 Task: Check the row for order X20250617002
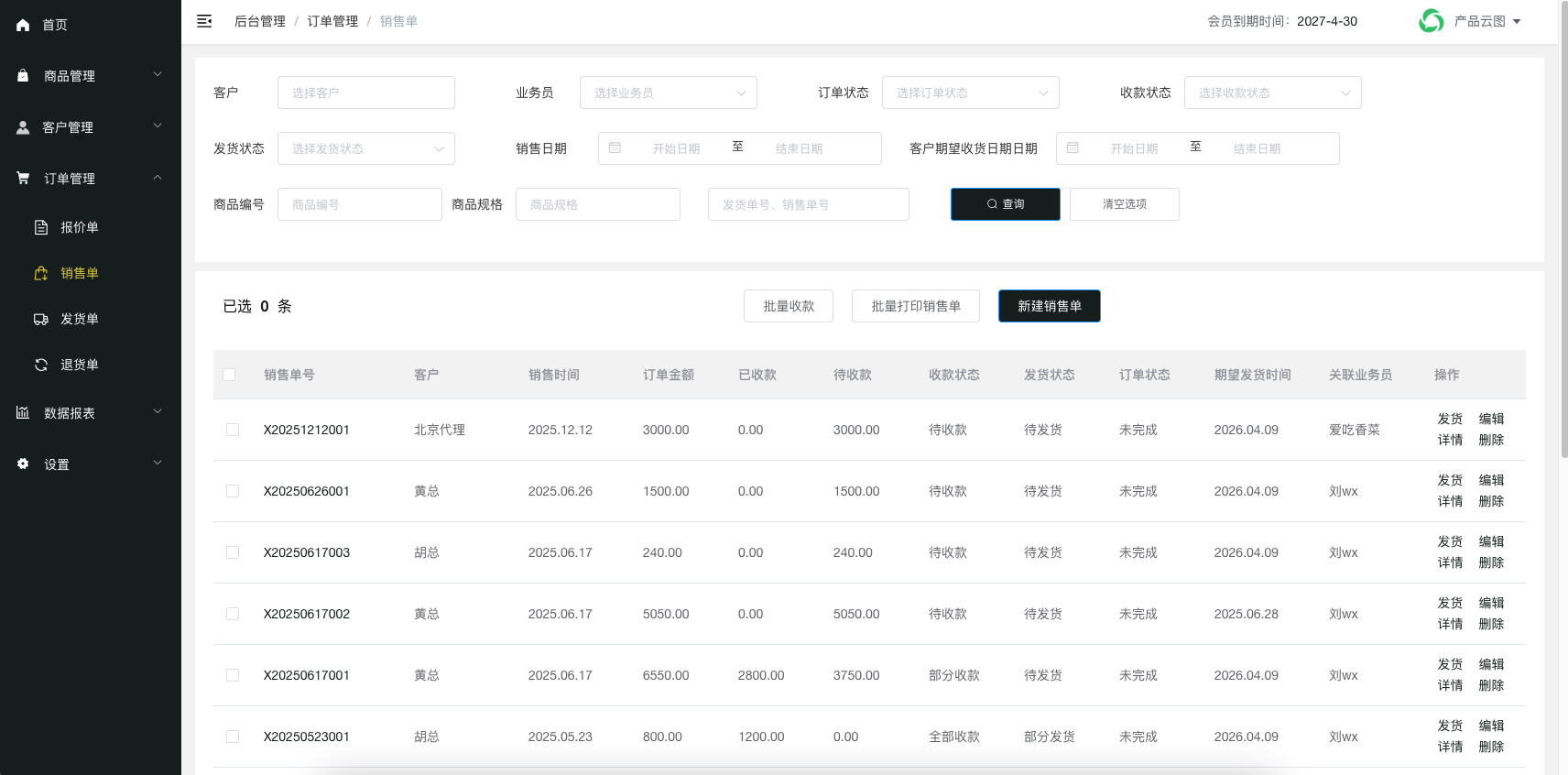pyautogui.click(x=233, y=614)
